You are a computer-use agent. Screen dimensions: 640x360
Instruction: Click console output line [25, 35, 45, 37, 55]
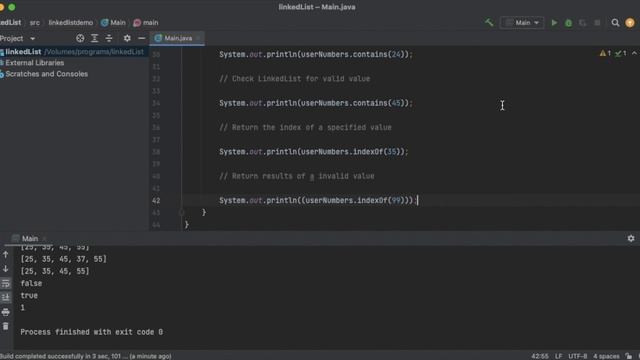pyautogui.click(x=63, y=259)
